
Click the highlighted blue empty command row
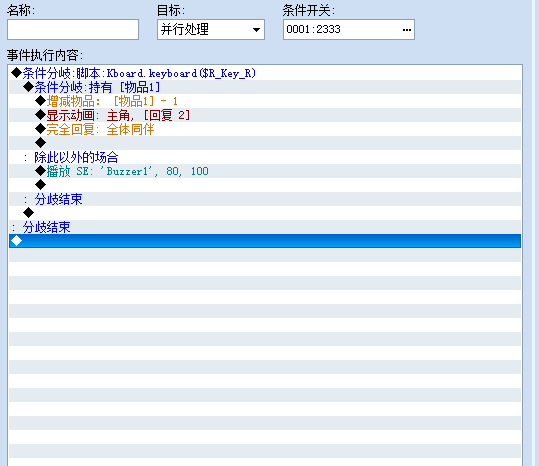click(265, 241)
